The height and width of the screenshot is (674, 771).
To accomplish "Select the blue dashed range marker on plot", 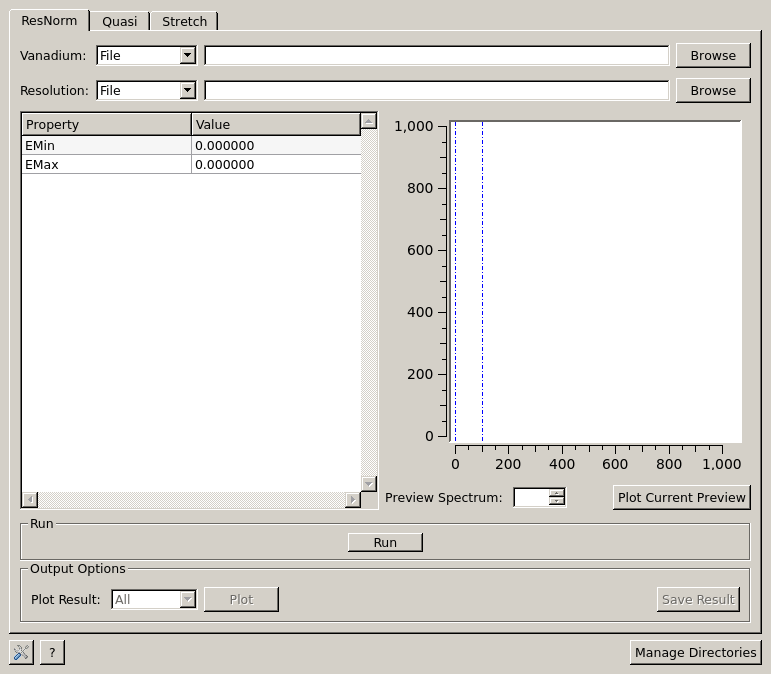I will pyautogui.click(x=482, y=280).
